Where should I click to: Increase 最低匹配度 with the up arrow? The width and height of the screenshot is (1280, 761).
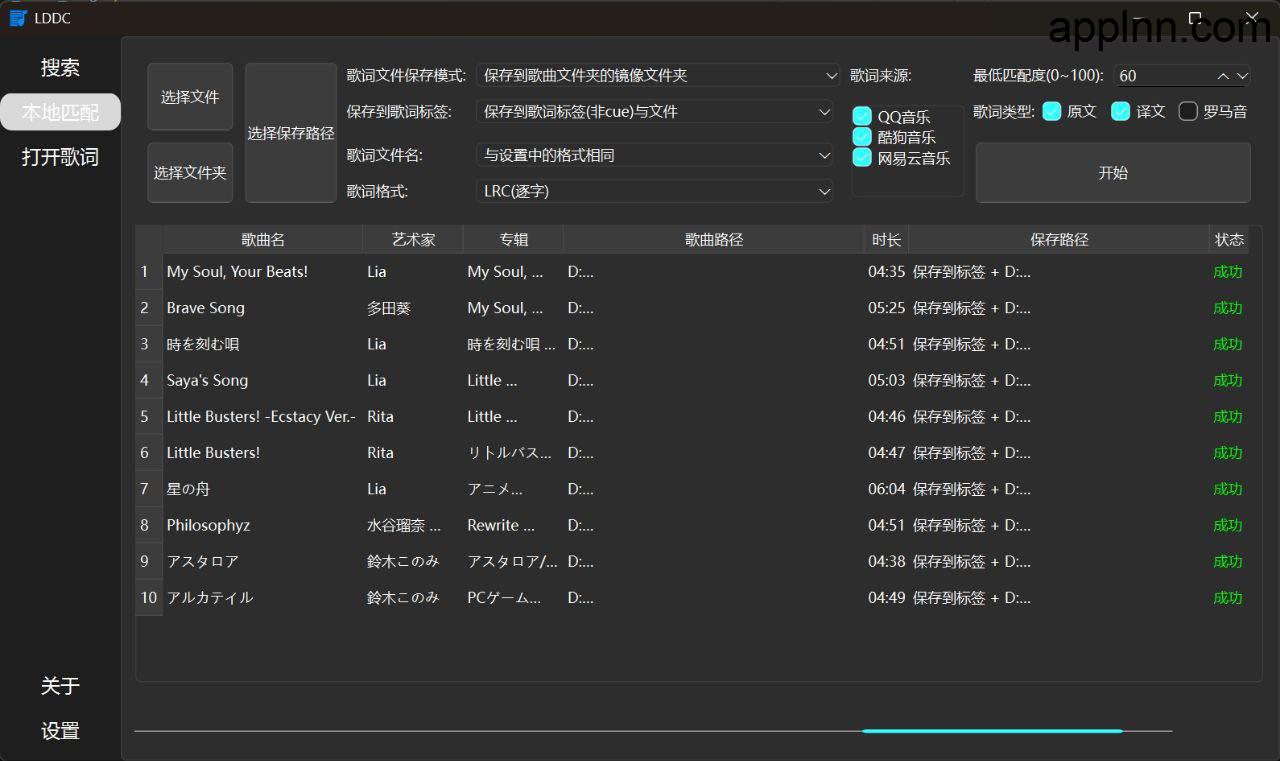[1223, 76]
